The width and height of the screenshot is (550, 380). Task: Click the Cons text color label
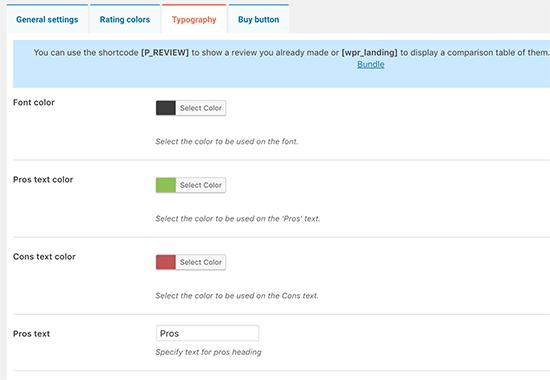[x=44, y=257]
